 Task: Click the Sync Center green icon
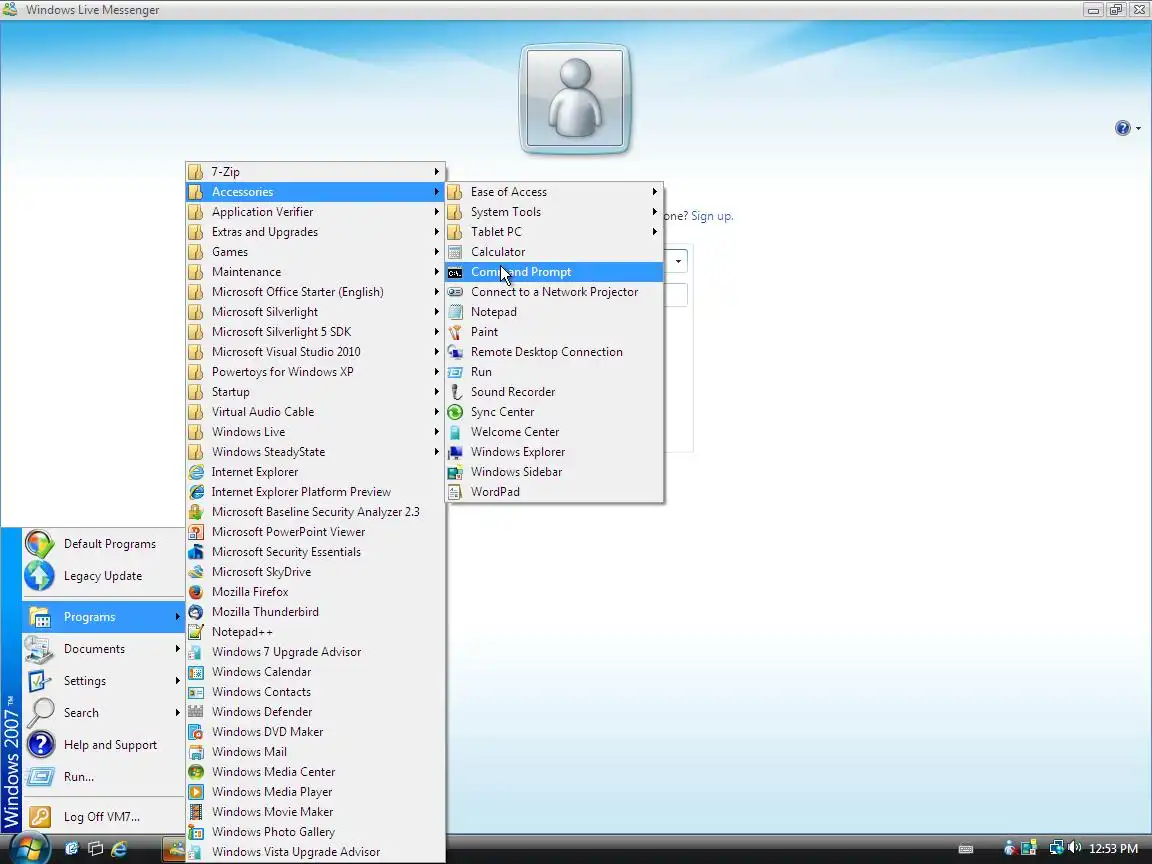point(456,412)
